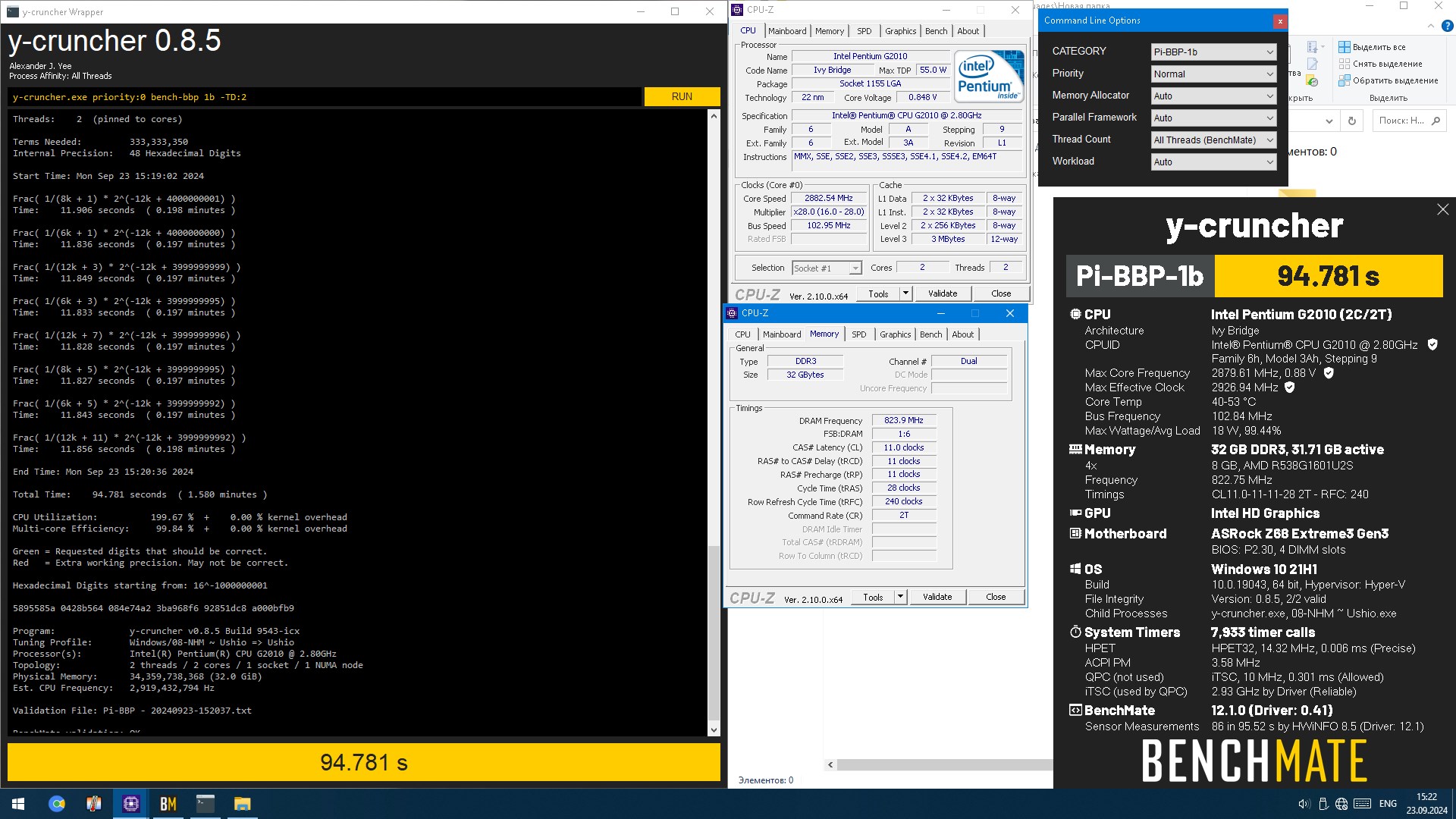Click the BenchMate section icon in results
Screen dimensions: 1456x819
click(1075, 710)
